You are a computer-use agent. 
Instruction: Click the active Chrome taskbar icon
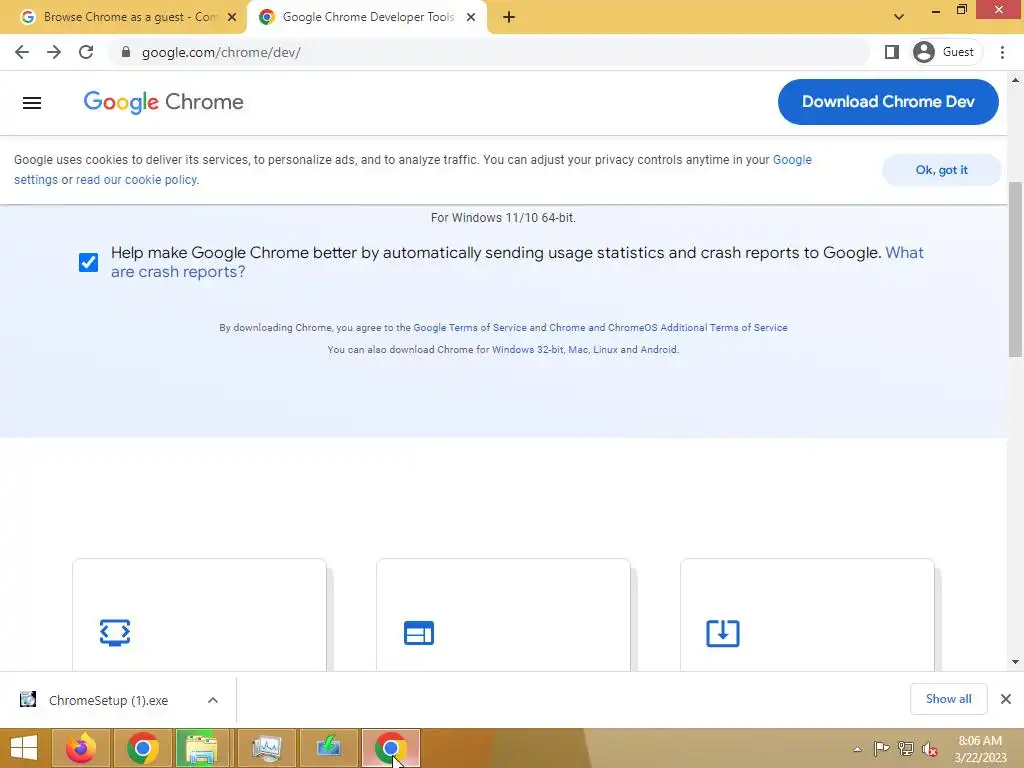click(391, 748)
